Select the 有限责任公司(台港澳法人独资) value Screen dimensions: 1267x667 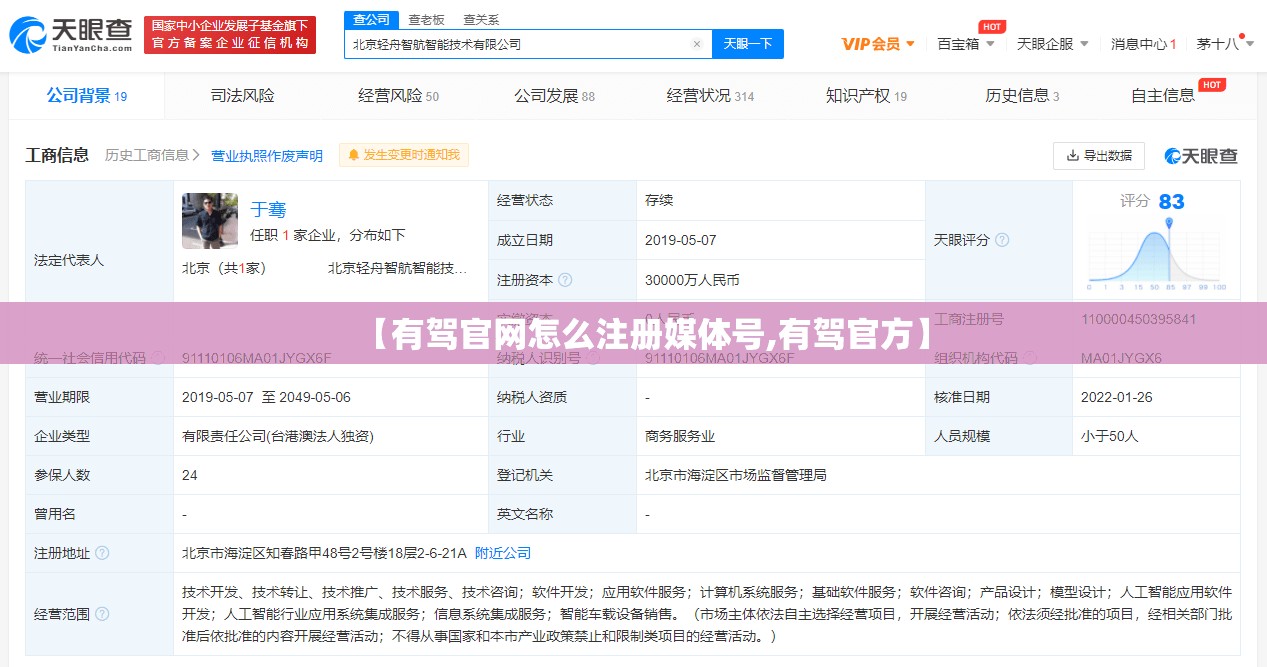(278, 436)
